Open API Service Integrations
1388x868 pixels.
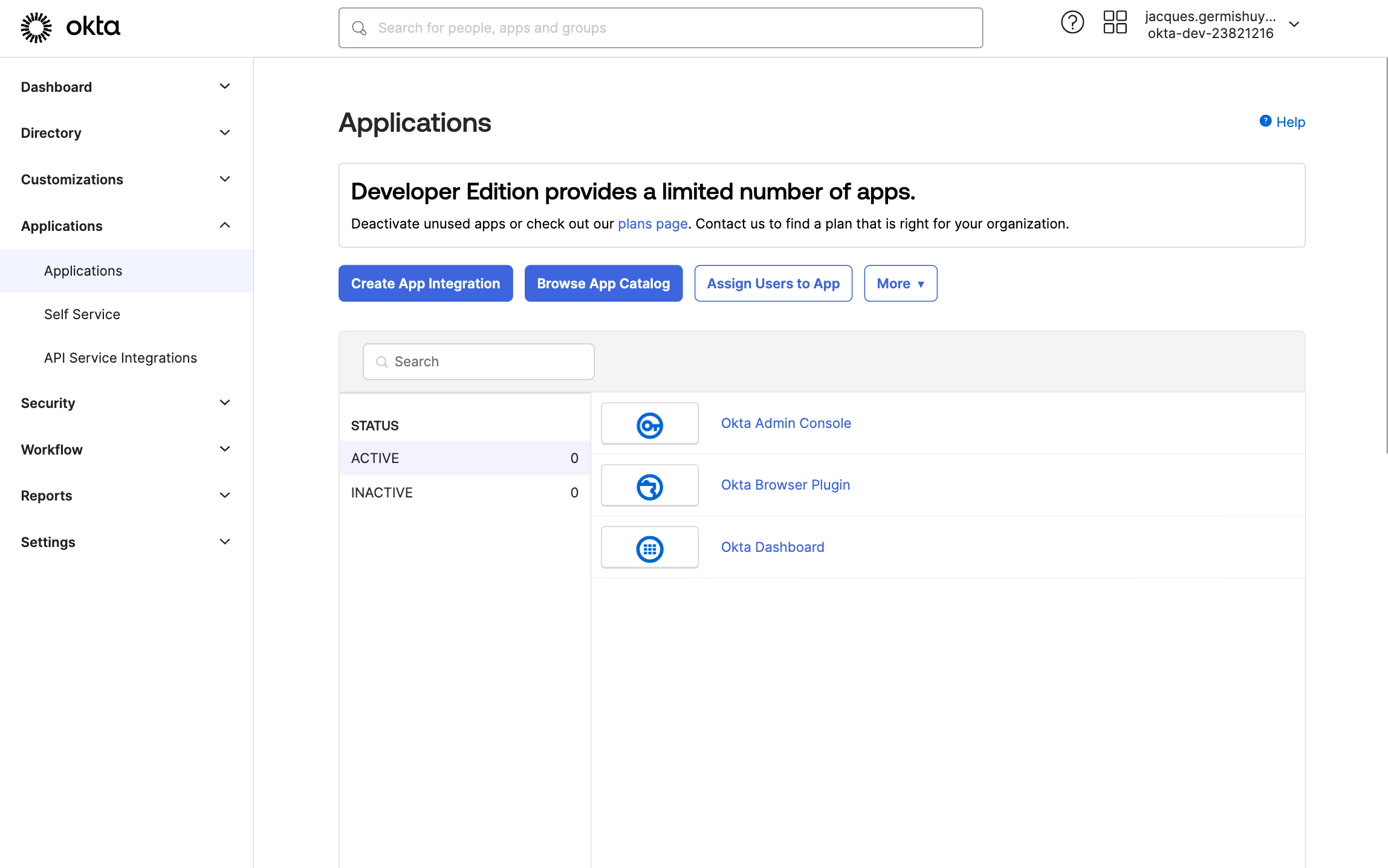[120, 357]
